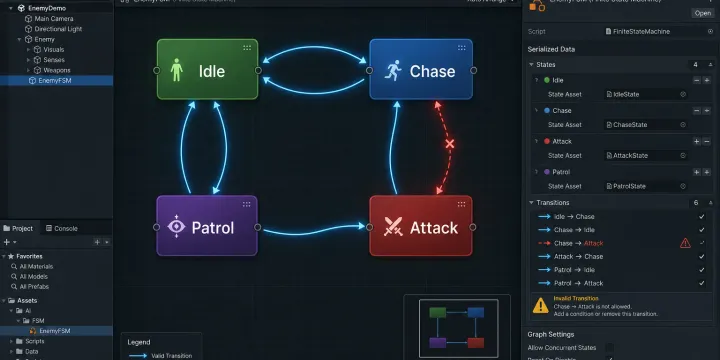Click the red X on the invalid transition
Viewport: 720px width, 360px height.
[x=450, y=144]
